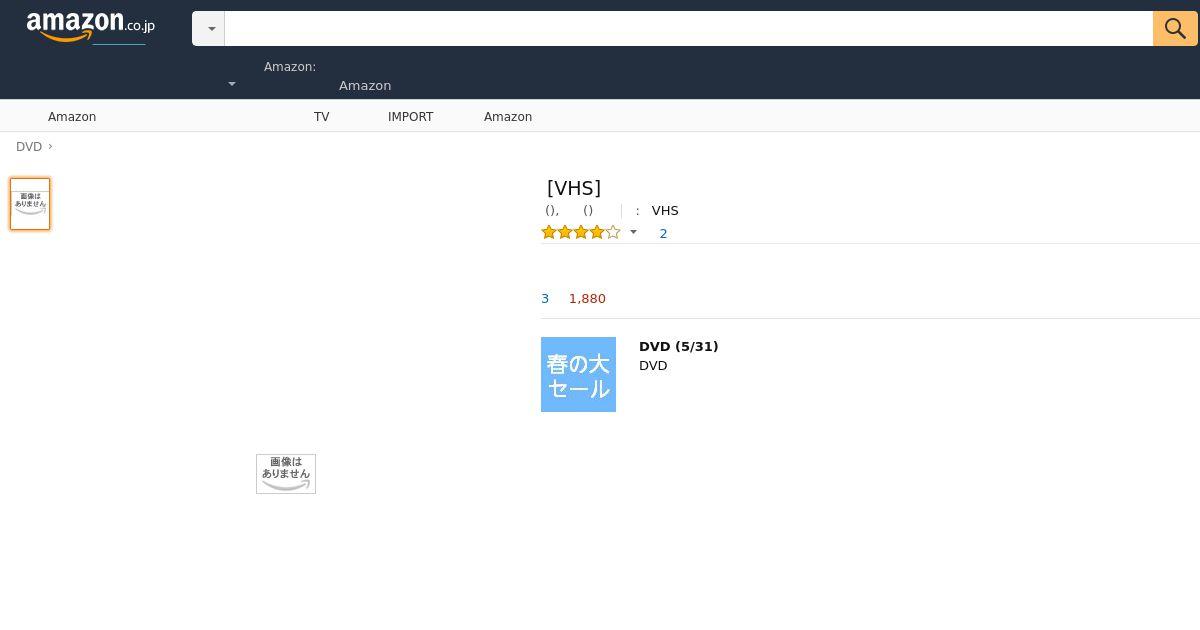Open the 2 customer reviews link

pos(663,234)
